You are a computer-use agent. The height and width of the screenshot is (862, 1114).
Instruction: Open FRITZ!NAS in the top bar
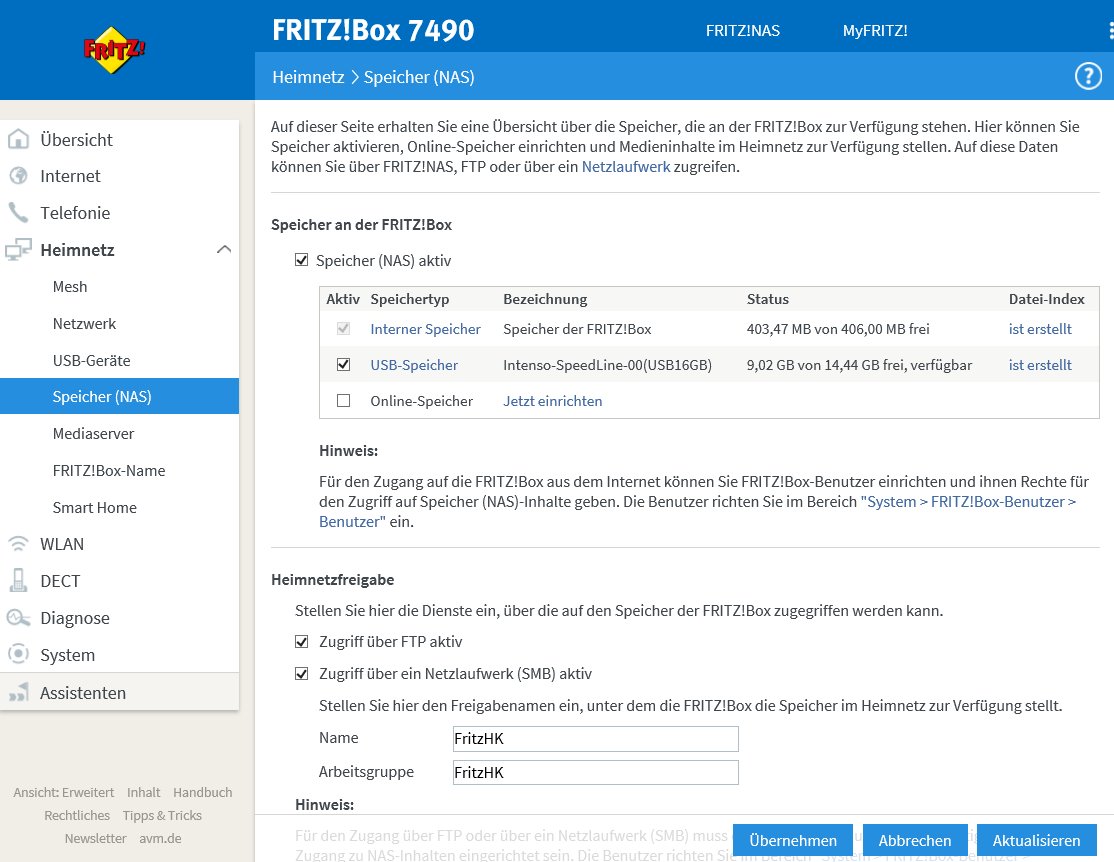742,31
